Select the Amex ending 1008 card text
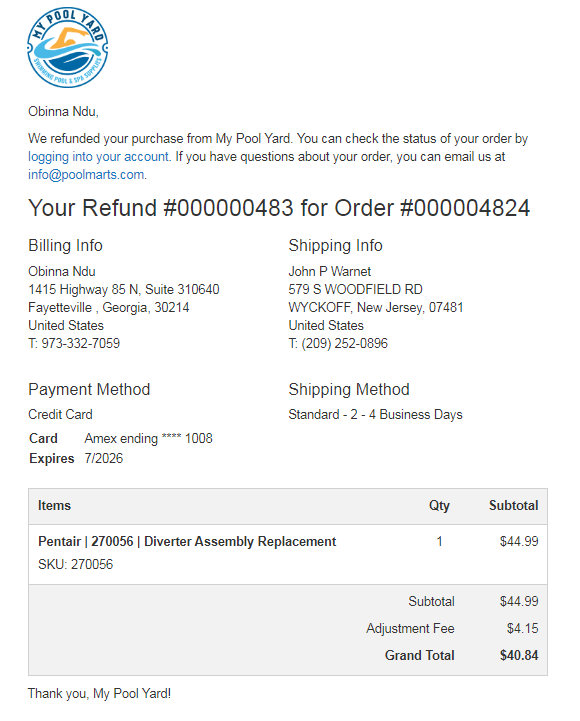This screenshot has width=580, height=721. tap(149, 439)
